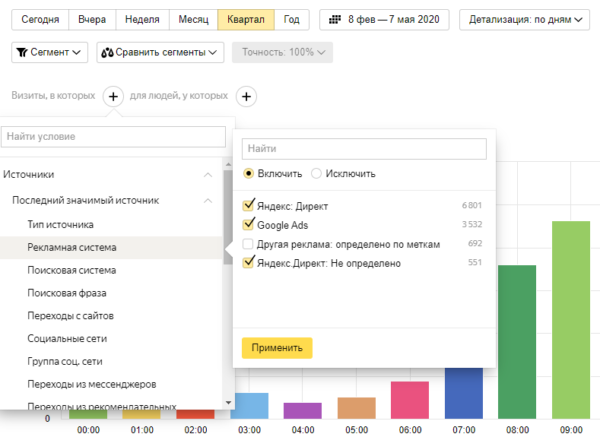Click the conditions list scrollbar thumb
600x437 pixels.
(x=228, y=217)
